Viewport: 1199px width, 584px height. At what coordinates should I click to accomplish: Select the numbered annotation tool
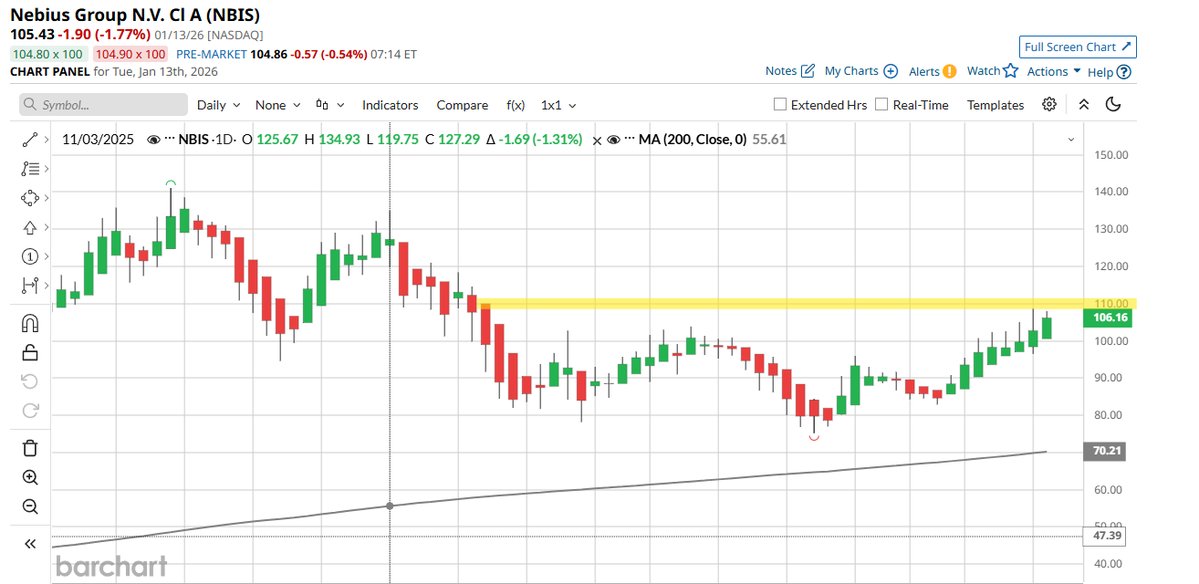point(30,256)
